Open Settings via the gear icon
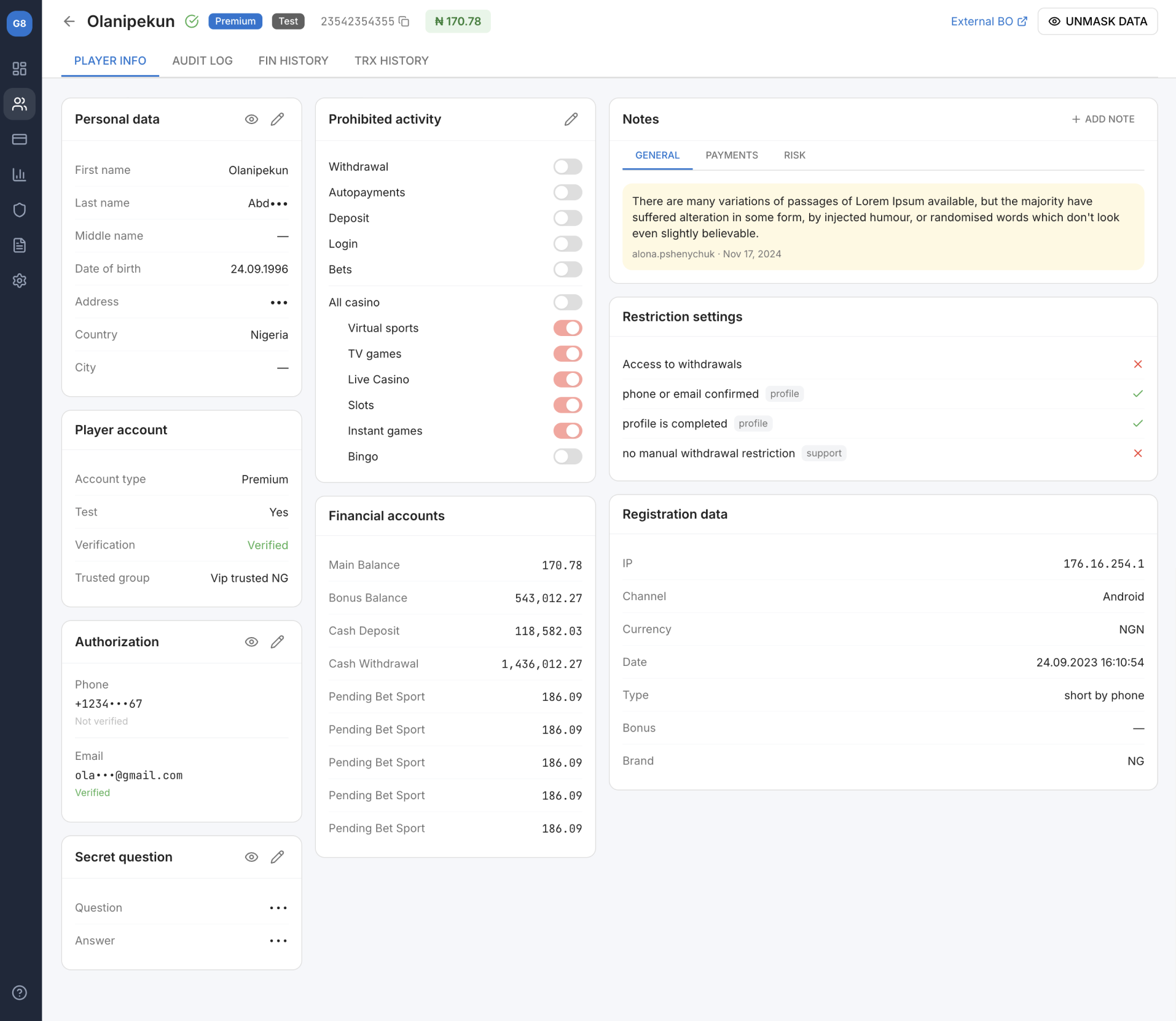The height and width of the screenshot is (1021, 1176). click(x=20, y=281)
